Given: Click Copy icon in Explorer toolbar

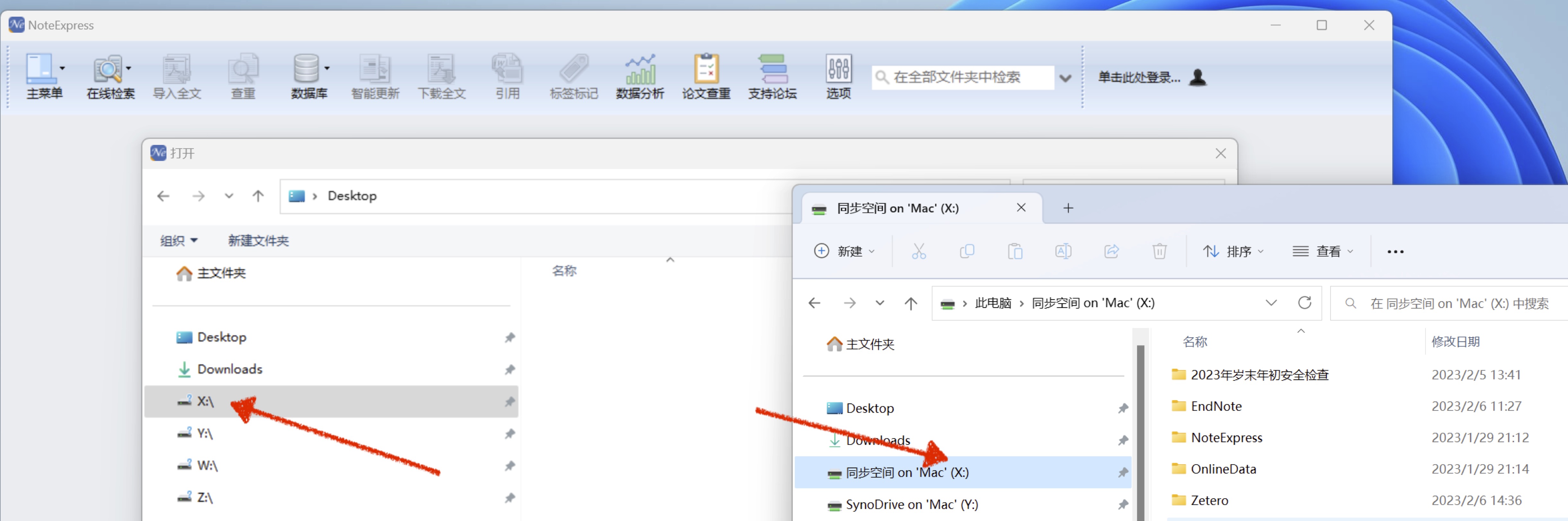Looking at the screenshot, I should 967,251.
